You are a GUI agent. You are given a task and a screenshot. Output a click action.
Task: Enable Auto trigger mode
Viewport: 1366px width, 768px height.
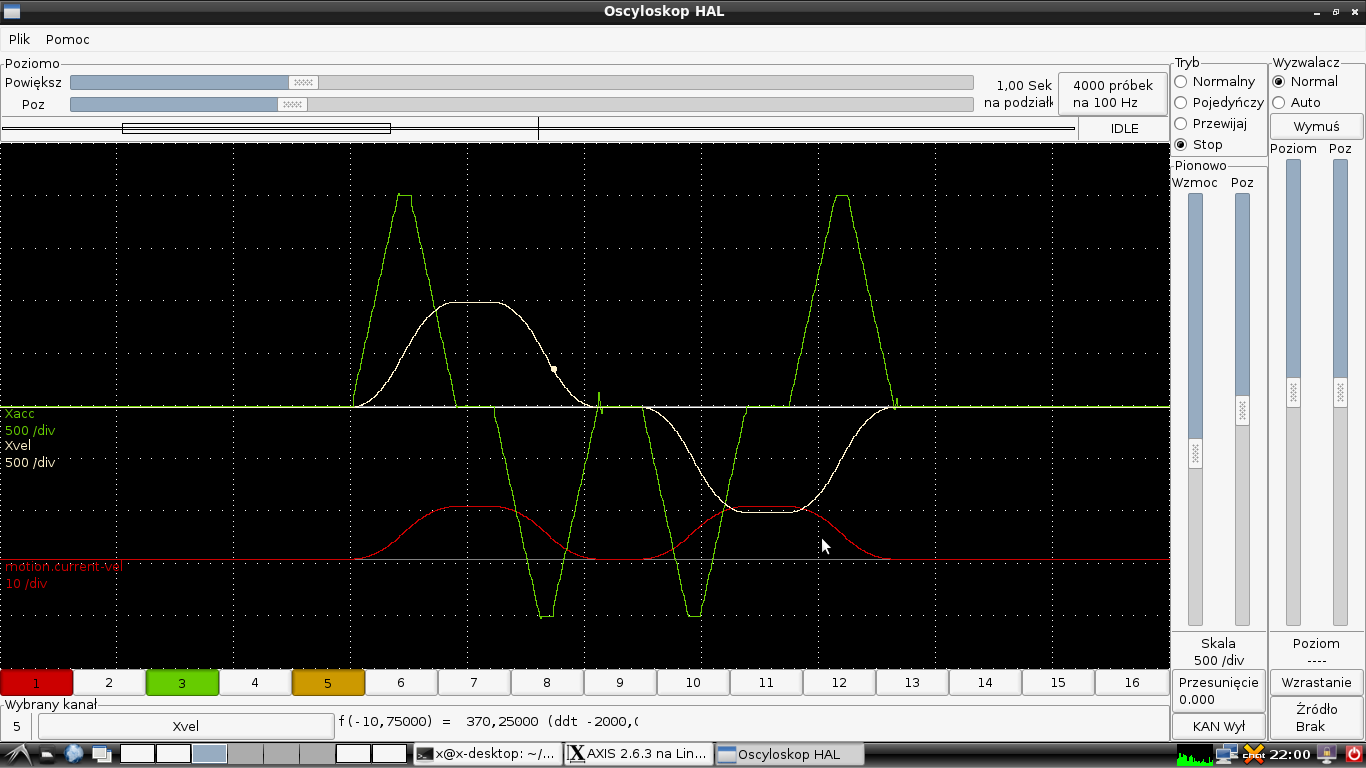[1279, 102]
